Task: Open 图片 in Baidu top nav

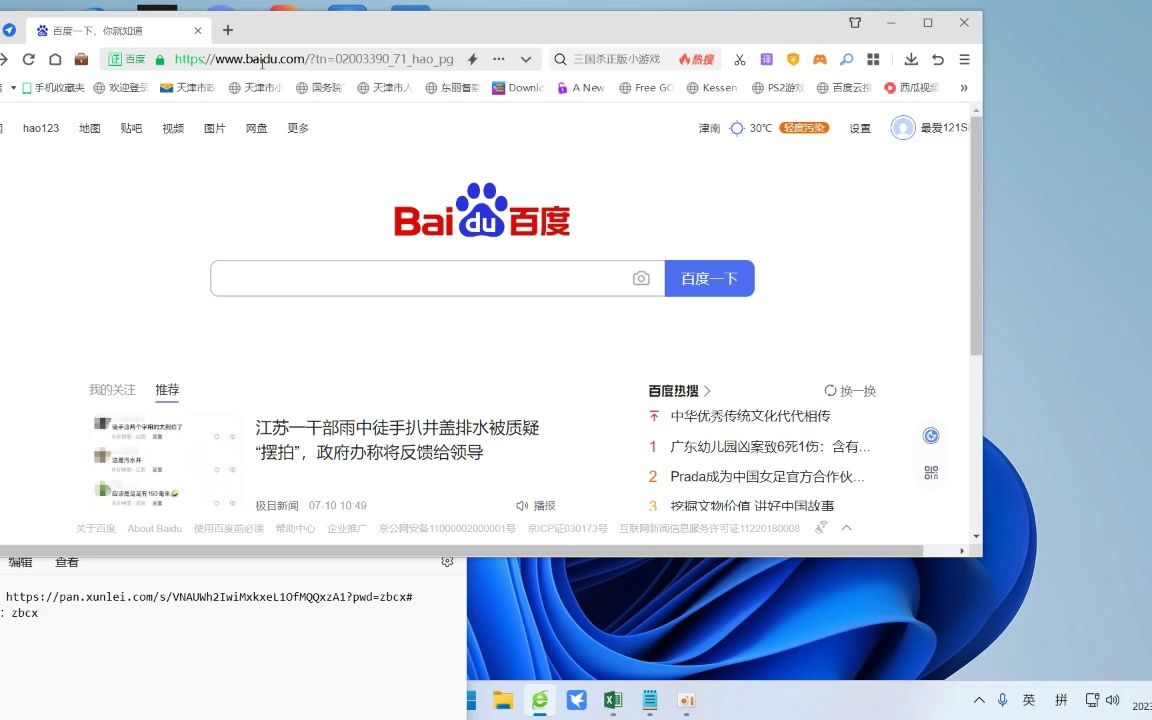Action: click(215, 128)
